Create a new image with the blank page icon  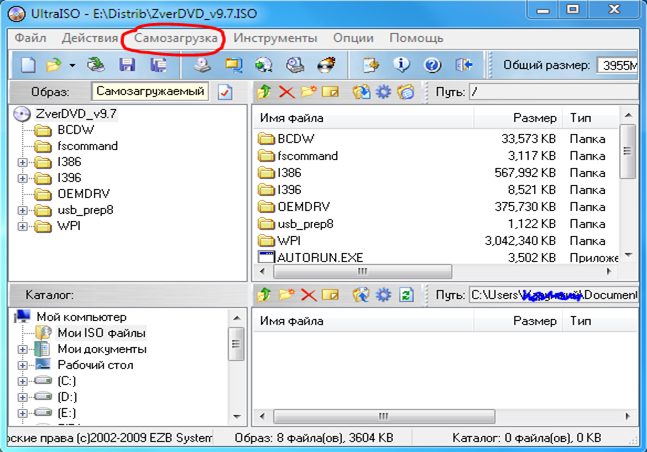click(x=28, y=65)
